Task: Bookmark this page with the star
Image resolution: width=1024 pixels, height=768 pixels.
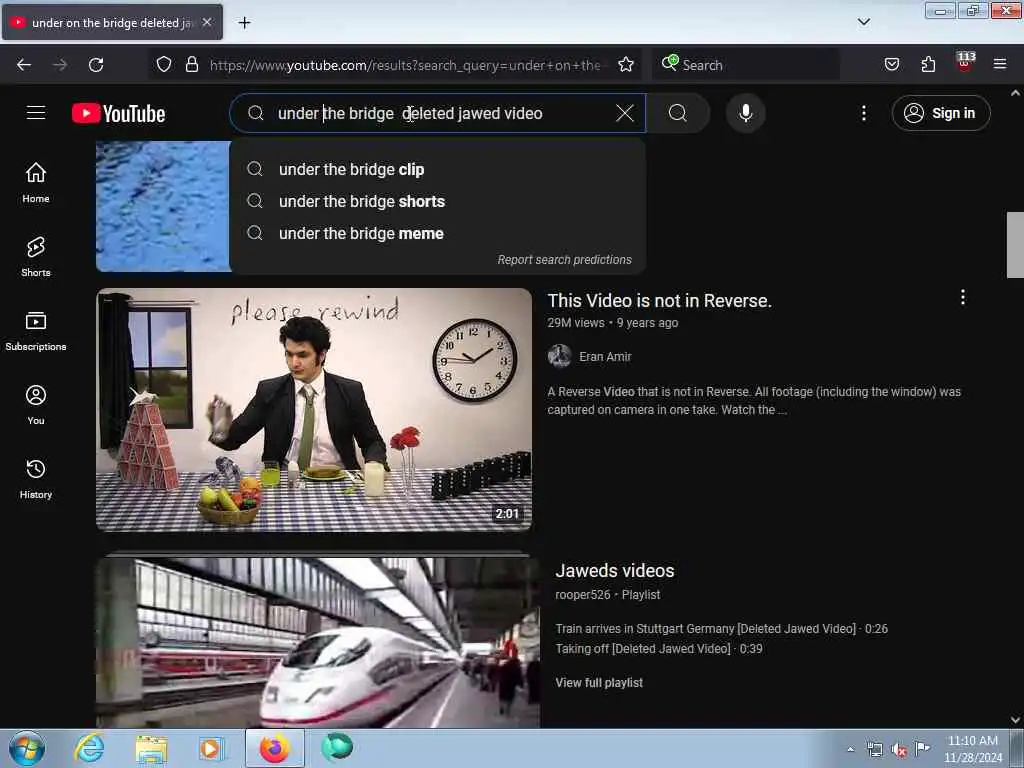Action: pyautogui.click(x=626, y=65)
